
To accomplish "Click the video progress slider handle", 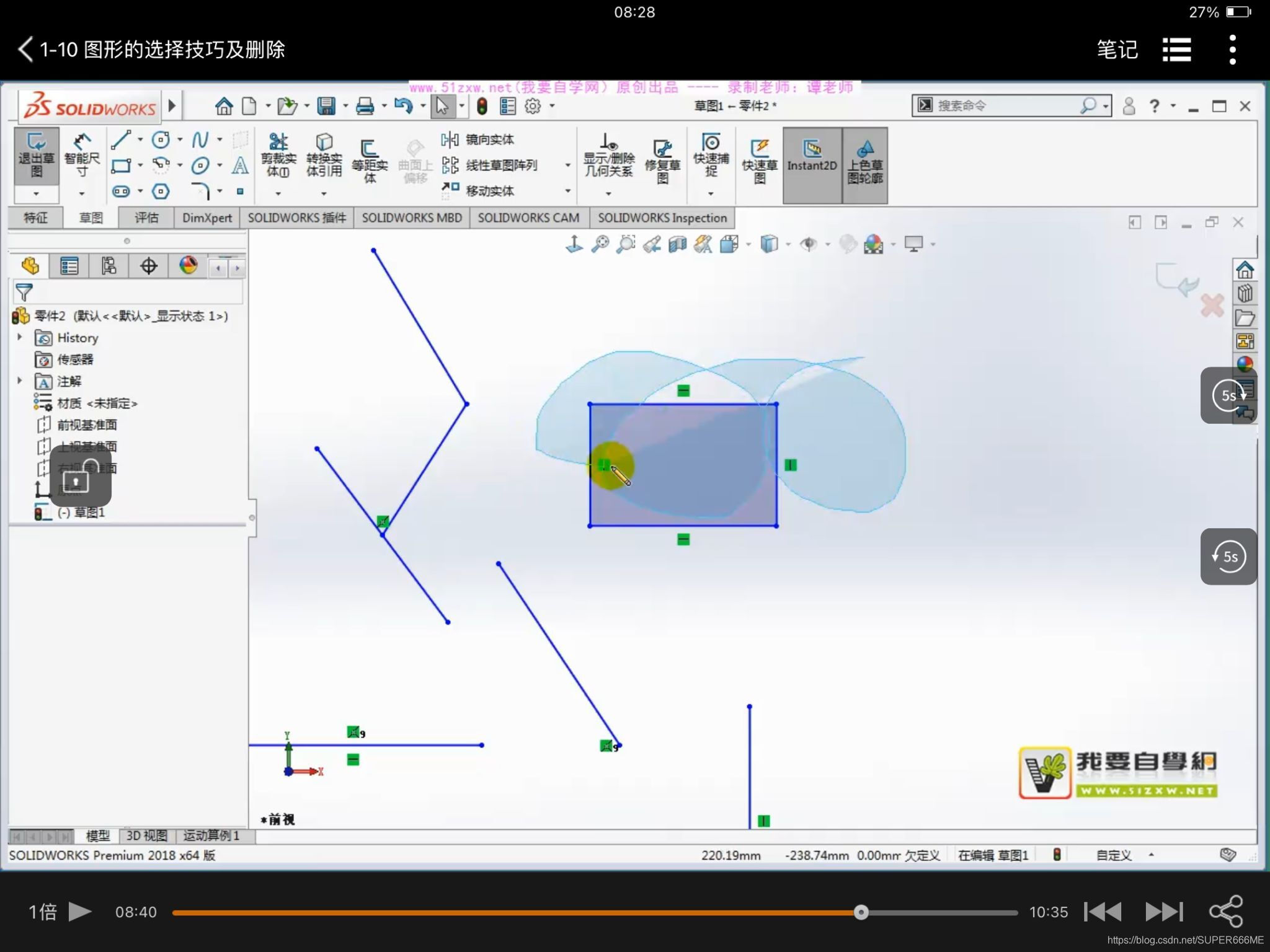I will point(861,912).
